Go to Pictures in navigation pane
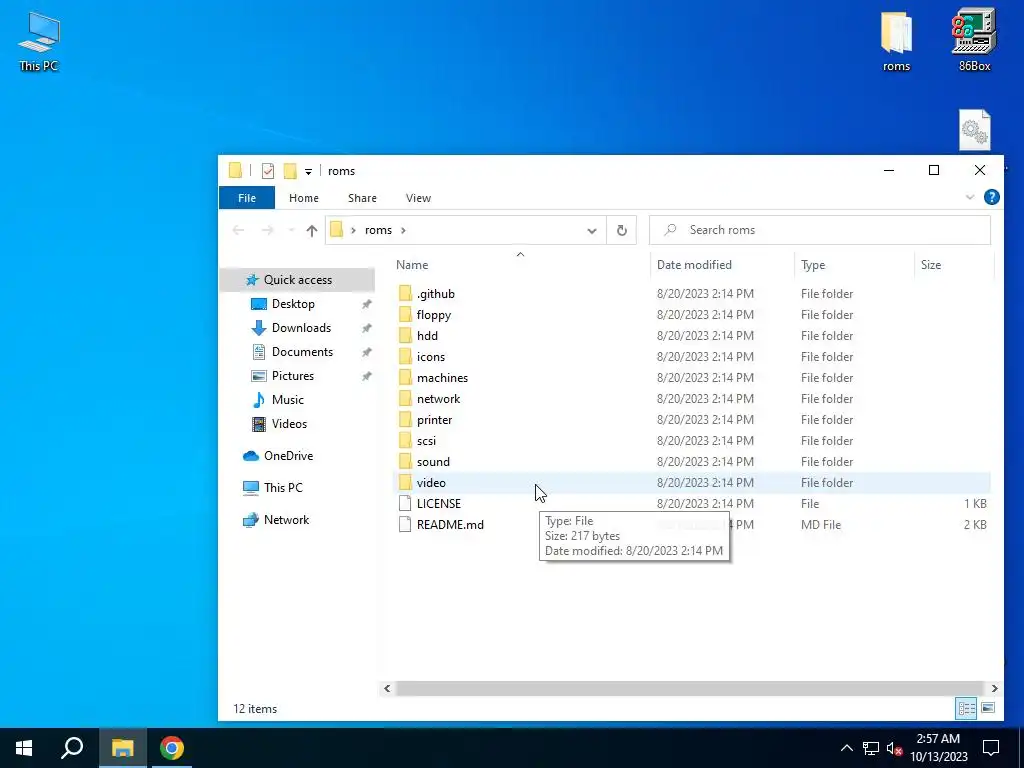The image size is (1024, 768). tap(293, 376)
